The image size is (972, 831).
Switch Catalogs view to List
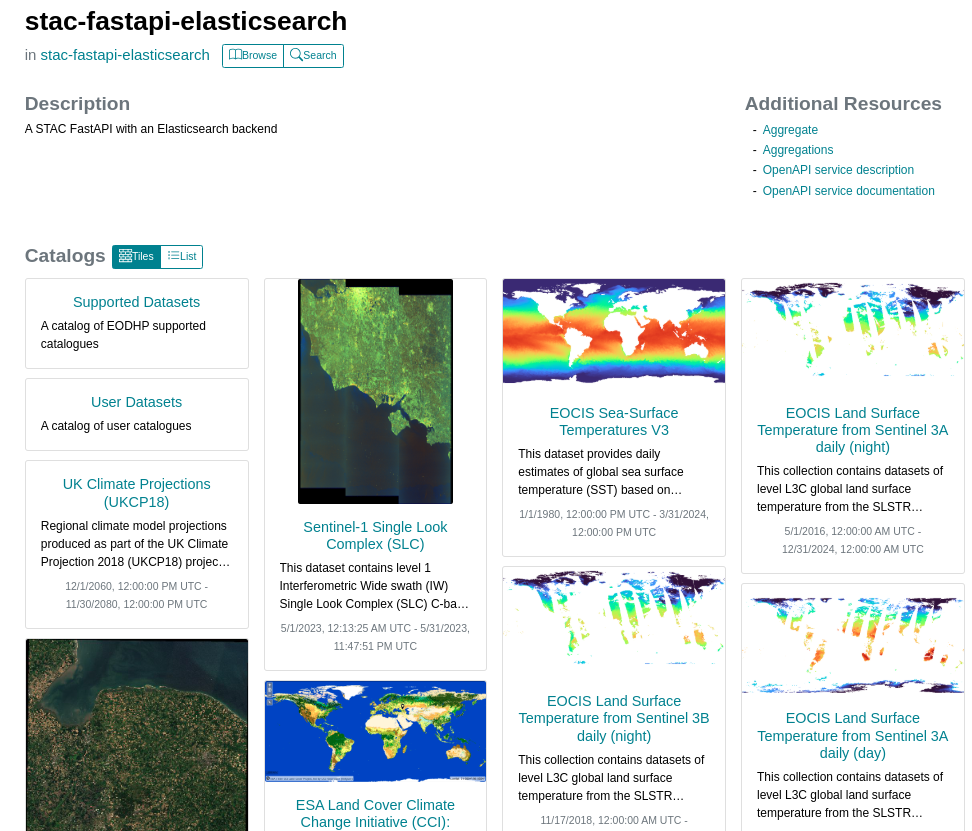pos(182,256)
